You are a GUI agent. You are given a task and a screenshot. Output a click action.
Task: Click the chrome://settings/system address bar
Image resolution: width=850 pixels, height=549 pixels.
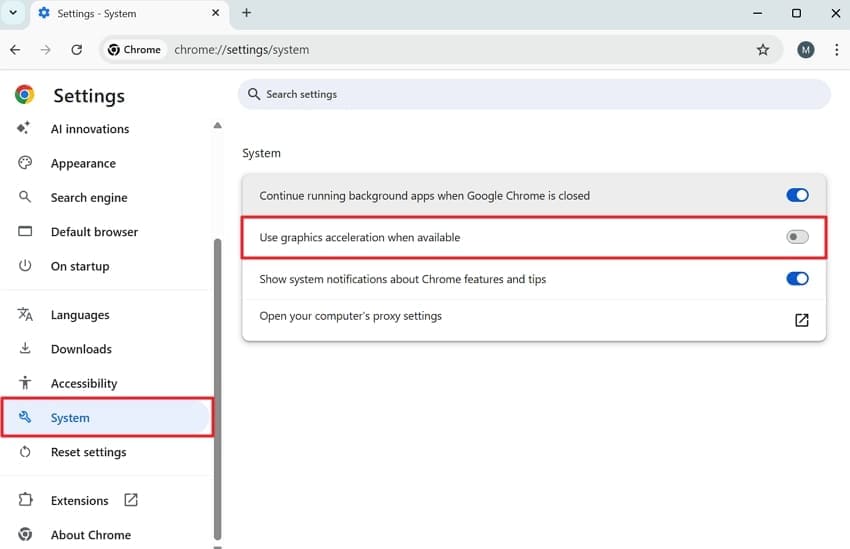(241, 50)
